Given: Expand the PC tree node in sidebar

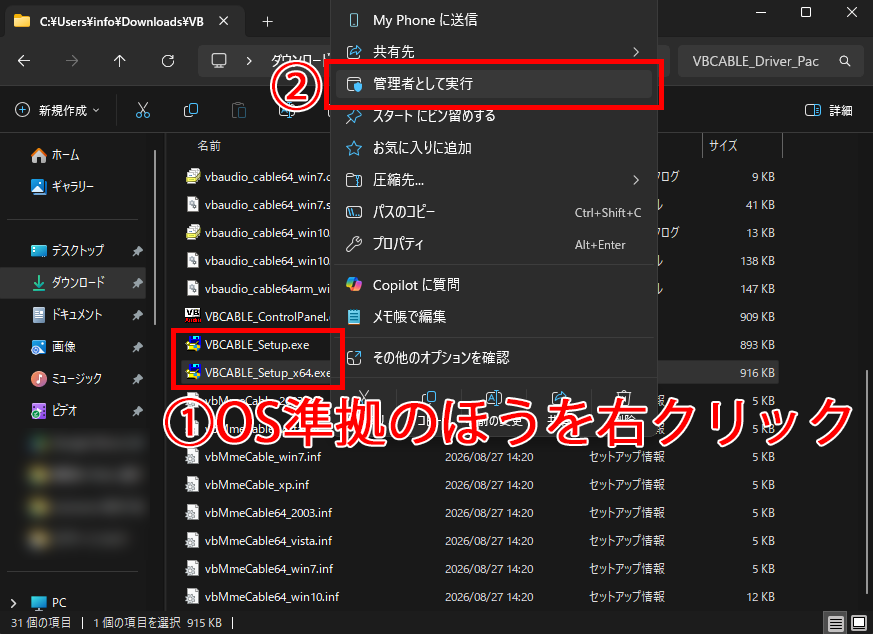Looking at the screenshot, I should 13,603.
